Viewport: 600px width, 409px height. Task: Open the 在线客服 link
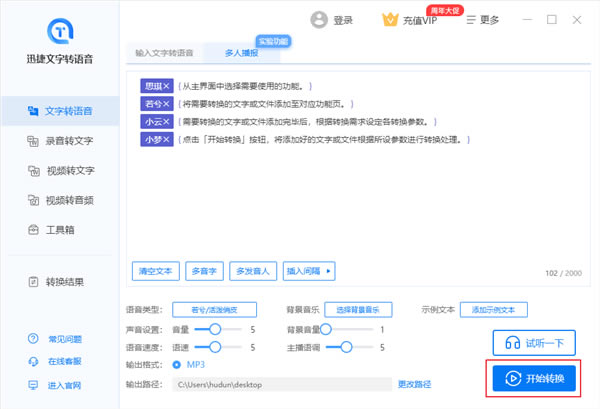click(65, 361)
